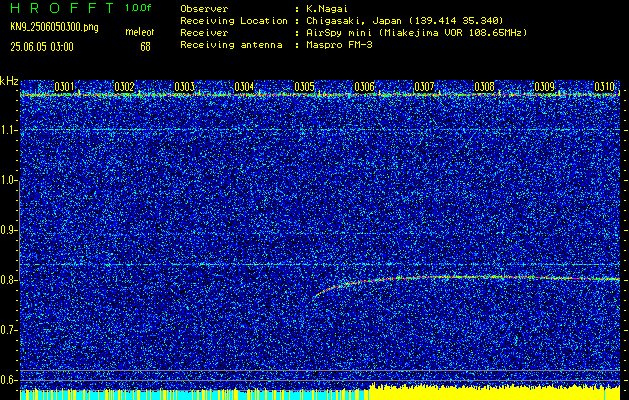Click the Maspro FM-3 antenna text

pos(339,45)
